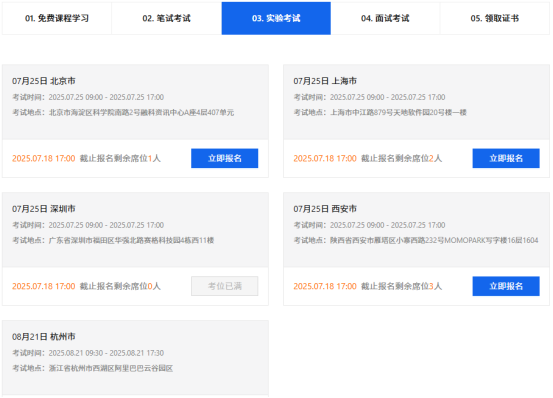The width and height of the screenshot is (553, 398).
Task: Click the 截止报名剩余席位3人 text
Action: (x=402, y=286)
